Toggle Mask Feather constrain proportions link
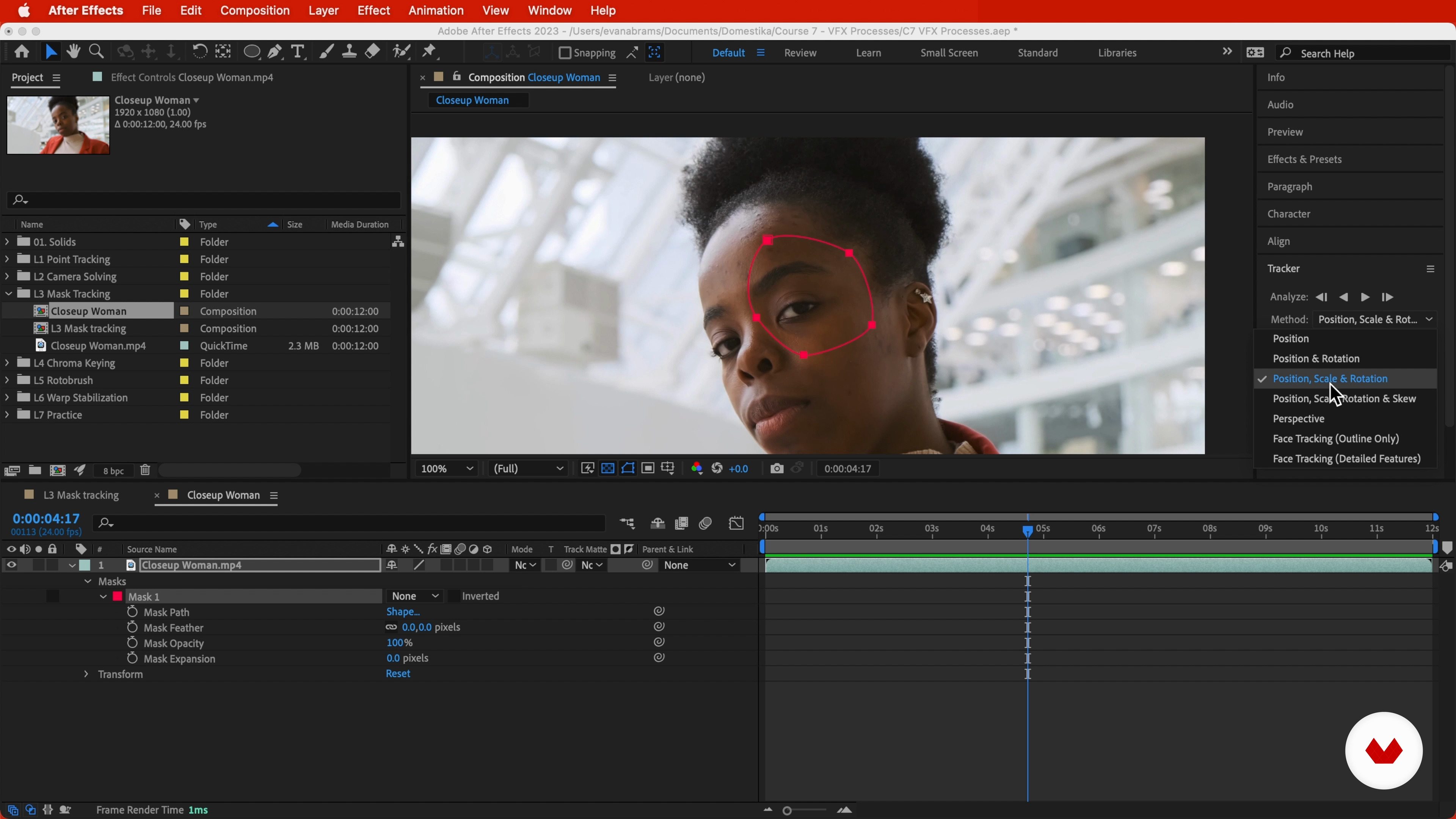 coord(391,628)
